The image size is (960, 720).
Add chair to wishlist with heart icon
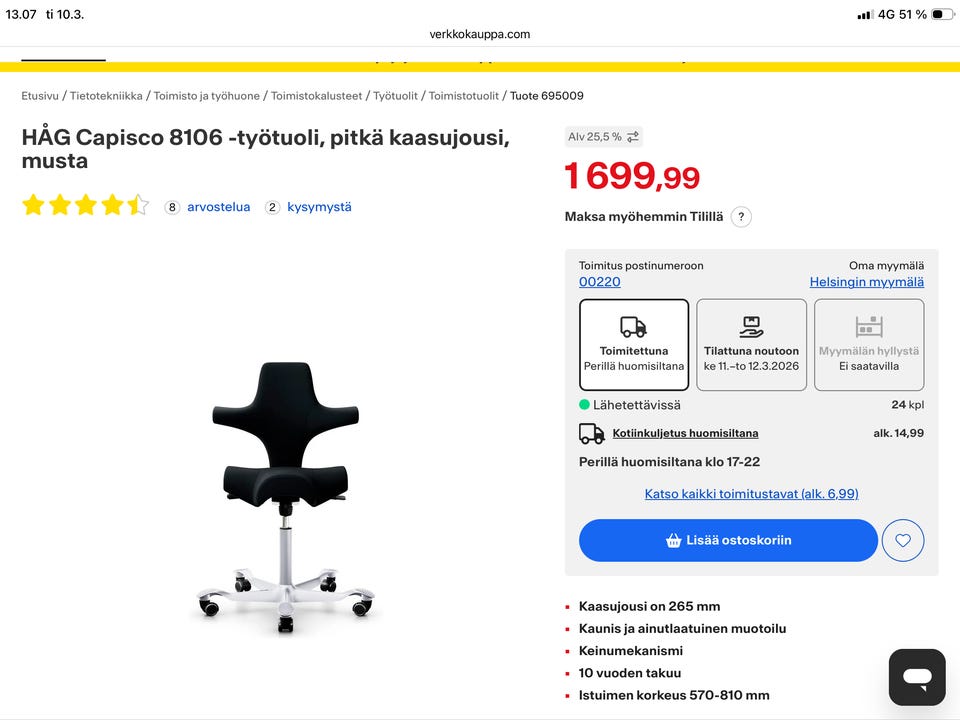[x=902, y=540]
